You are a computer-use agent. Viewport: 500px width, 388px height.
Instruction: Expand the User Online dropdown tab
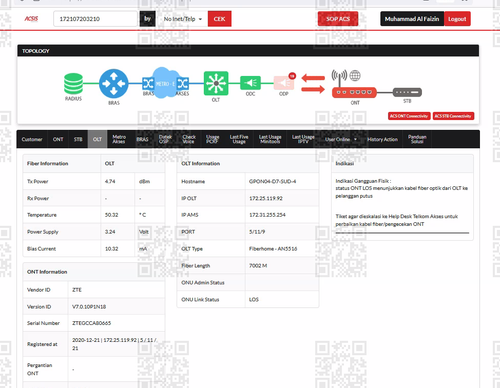pyautogui.click(x=341, y=139)
